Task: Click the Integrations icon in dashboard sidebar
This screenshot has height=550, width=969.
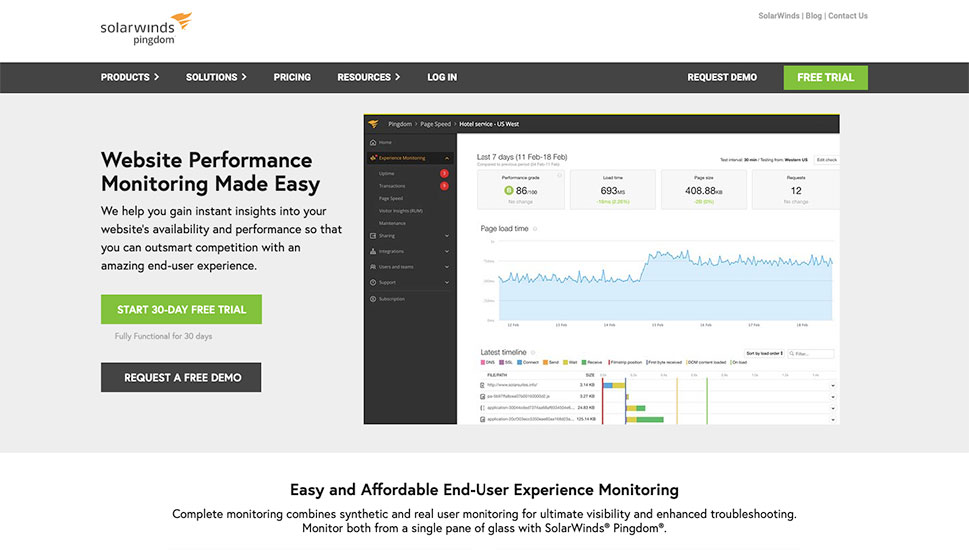Action: click(373, 252)
